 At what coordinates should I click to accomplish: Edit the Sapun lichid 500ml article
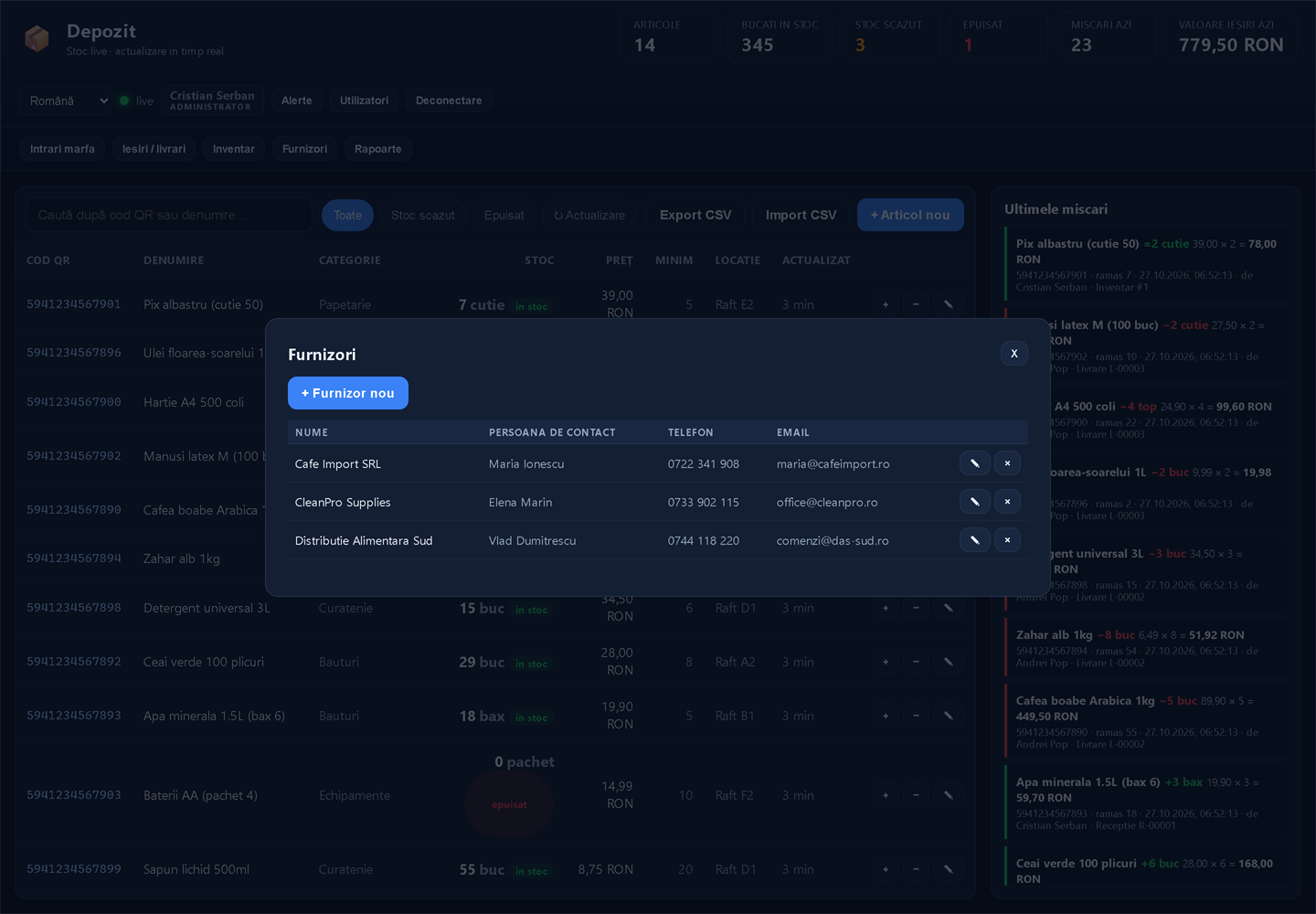point(949,869)
